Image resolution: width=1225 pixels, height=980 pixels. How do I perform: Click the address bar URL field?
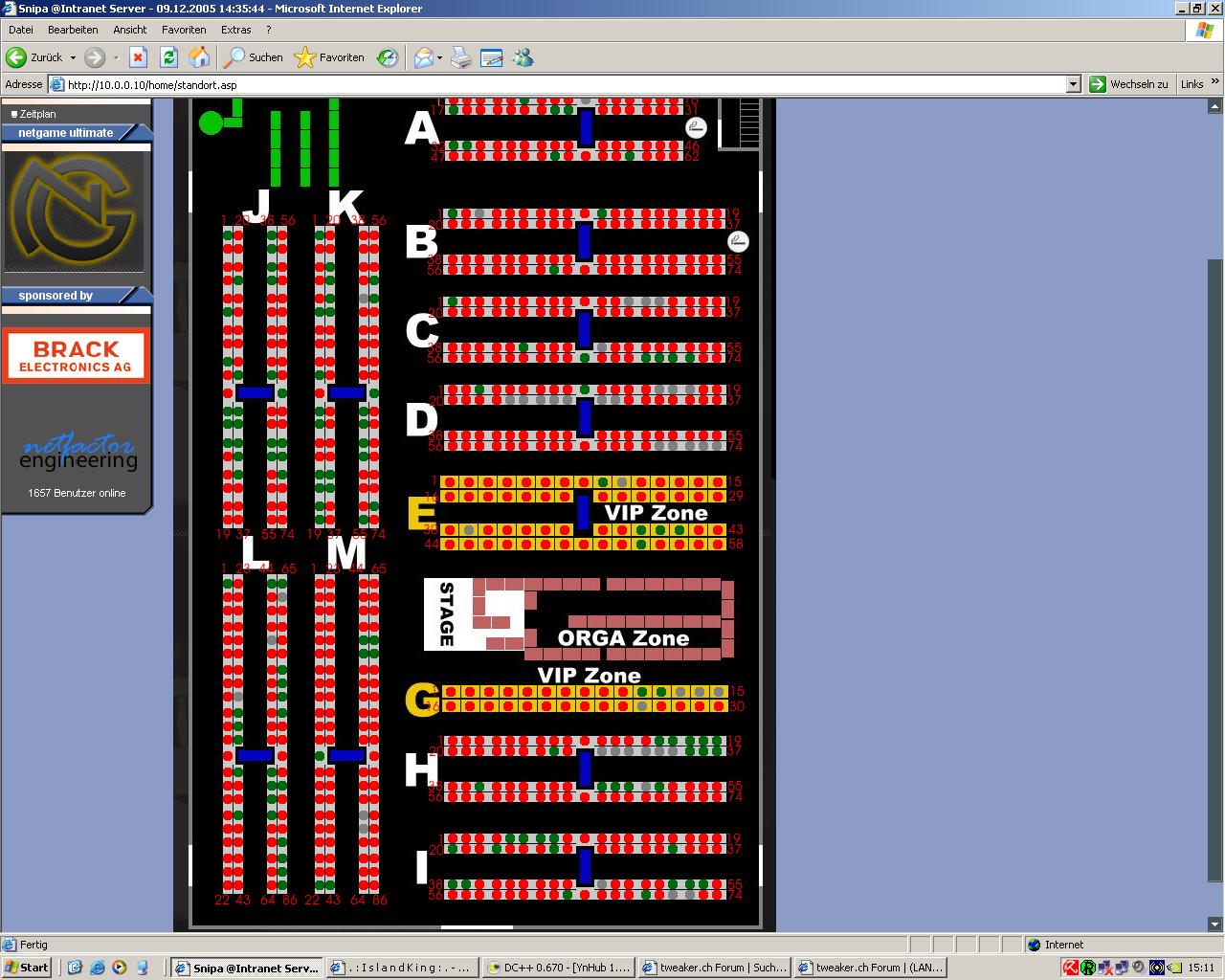click(x=565, y=84)
